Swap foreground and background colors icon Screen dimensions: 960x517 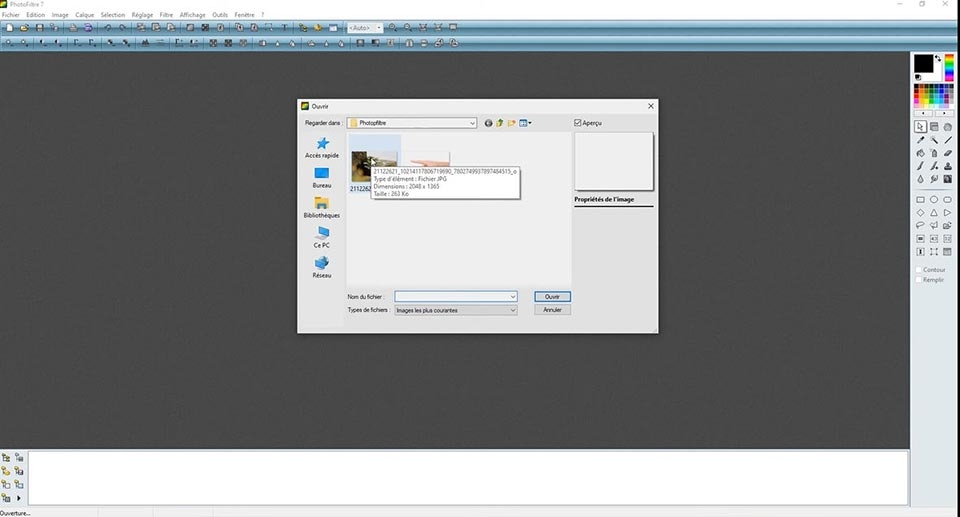(x=938, y=58)
